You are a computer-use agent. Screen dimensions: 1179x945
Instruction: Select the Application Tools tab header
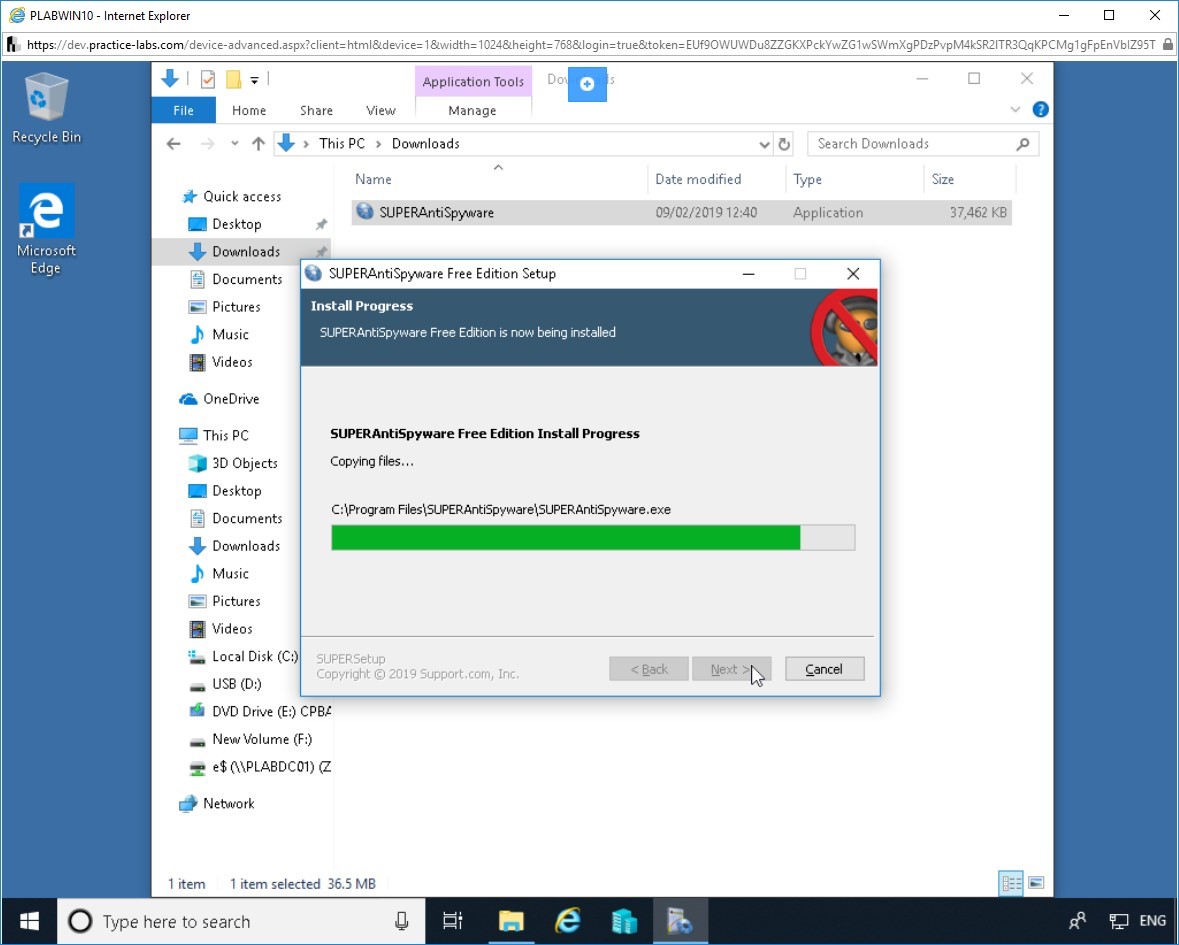click(x=473, y=81)
